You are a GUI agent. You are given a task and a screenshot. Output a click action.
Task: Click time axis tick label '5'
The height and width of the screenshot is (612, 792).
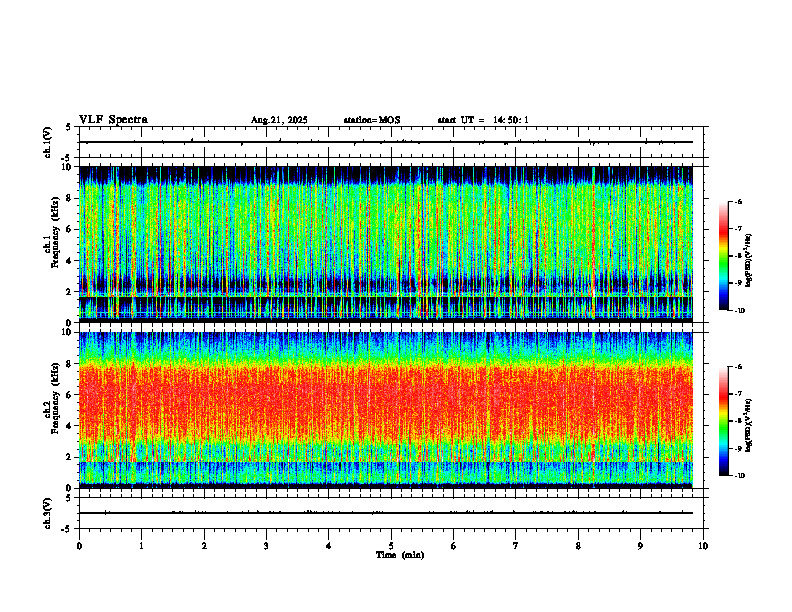click(391, 546)
